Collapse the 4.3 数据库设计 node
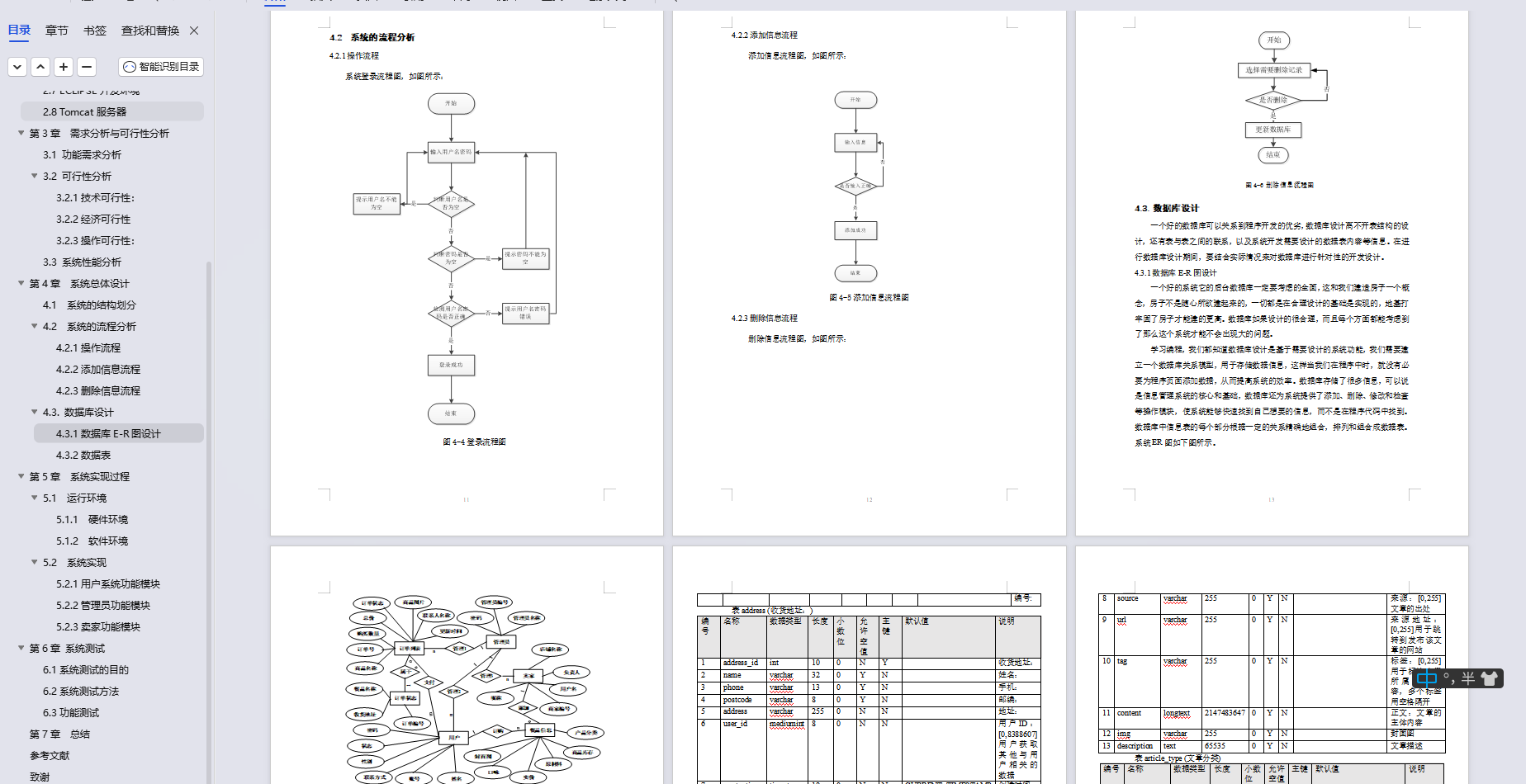 (x=35, y=412)
